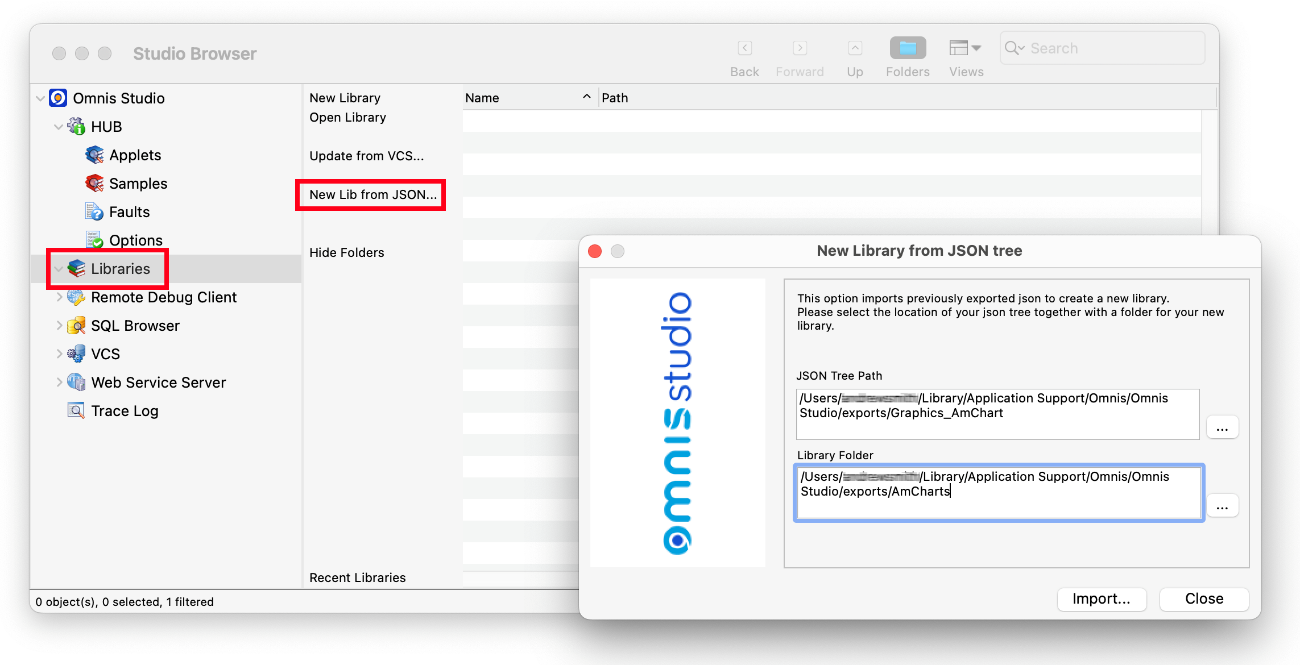
Task: Click the Libraries books icon
Action: [x=76, y=269]
